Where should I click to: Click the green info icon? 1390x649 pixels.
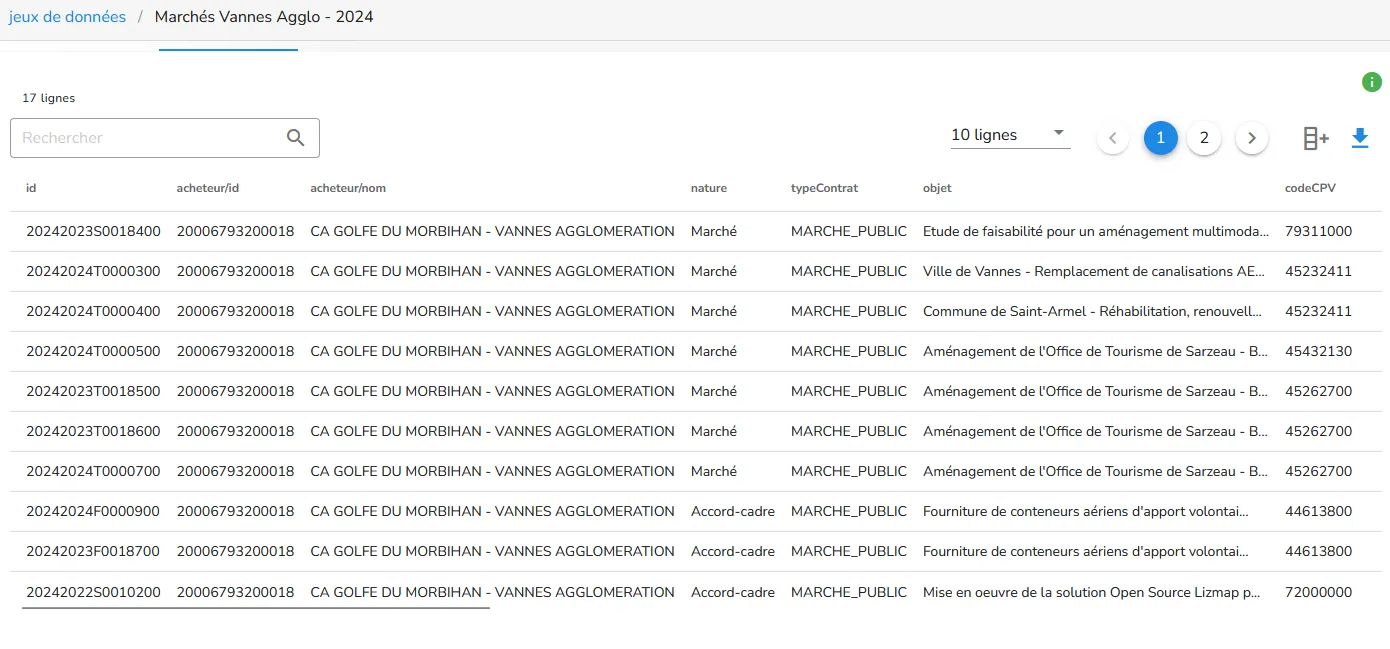coord(1372,82)
